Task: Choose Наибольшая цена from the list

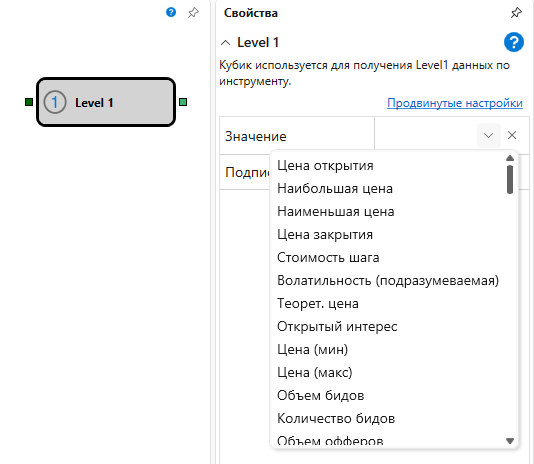Action: pyautogui.click(x=335, y=188)
